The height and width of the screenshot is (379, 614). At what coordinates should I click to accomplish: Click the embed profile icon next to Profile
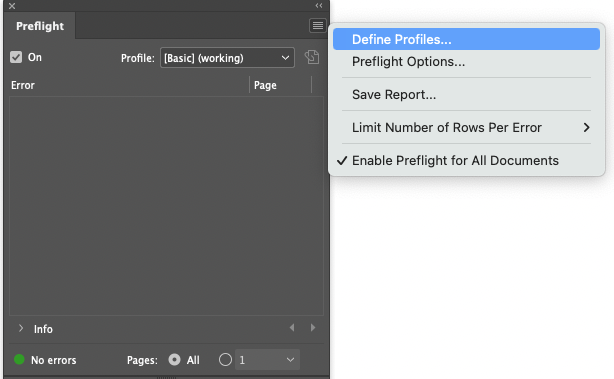312,57
